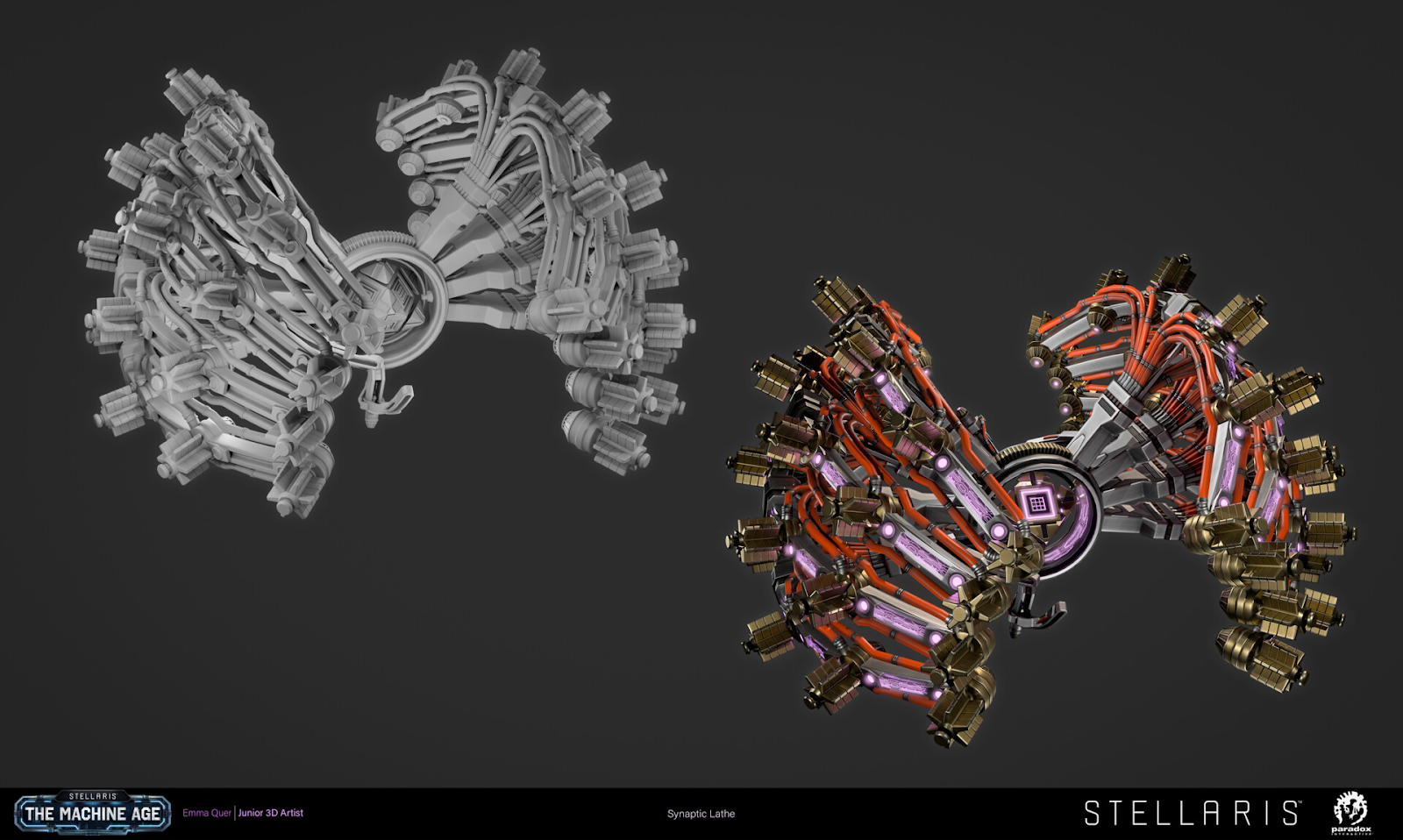Click the gear ring above the purple core
Screen dimensions: 1403x840
(x=1036, y=453)
